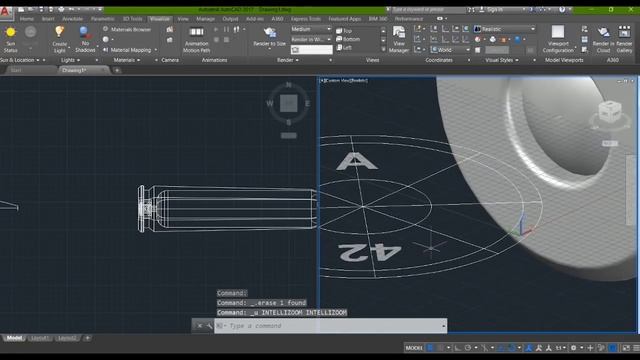Click the create camera icon
The image size is (640, 360).
pos(169,29)
